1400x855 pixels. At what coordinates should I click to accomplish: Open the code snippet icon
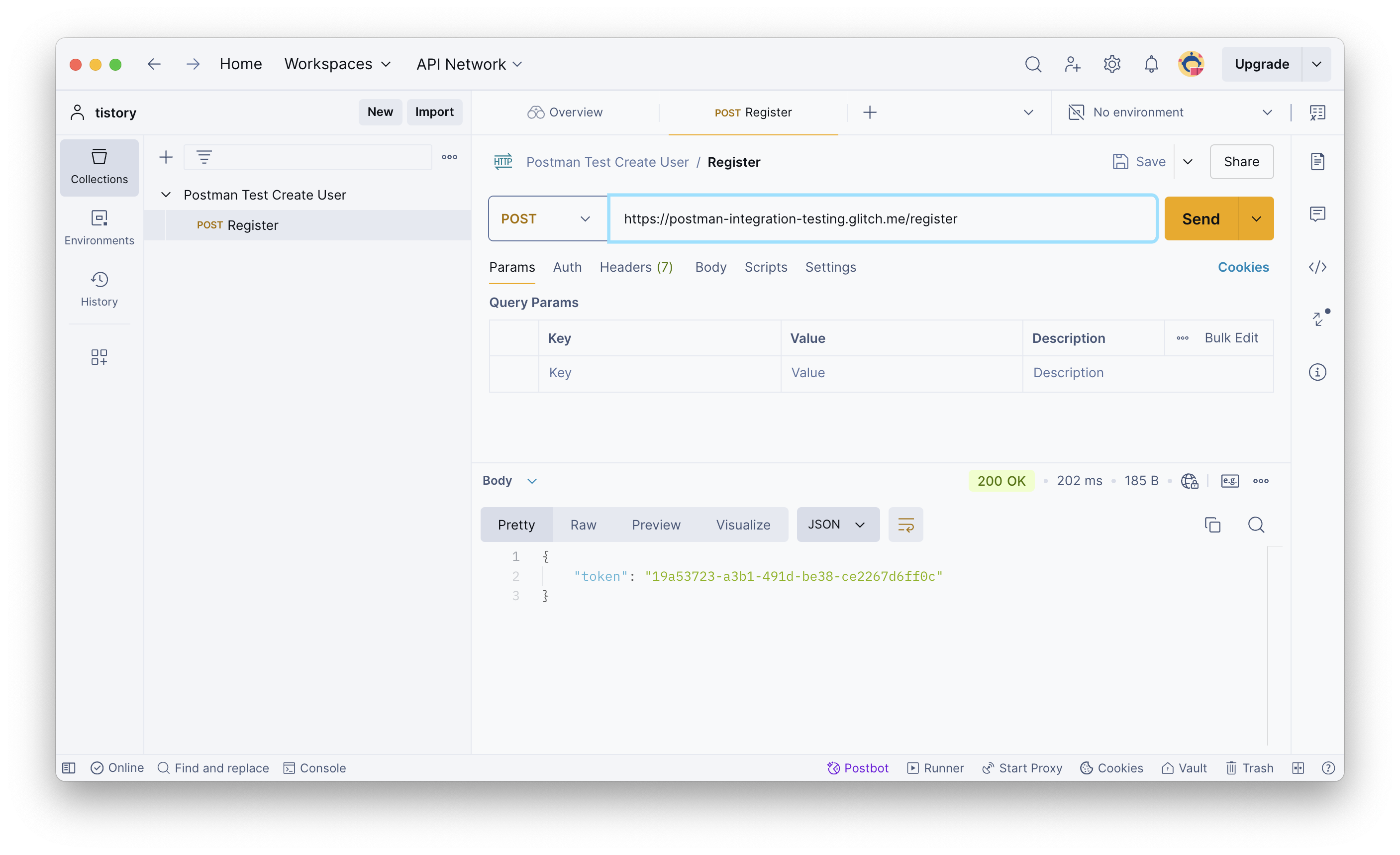tap(1317, 267)
